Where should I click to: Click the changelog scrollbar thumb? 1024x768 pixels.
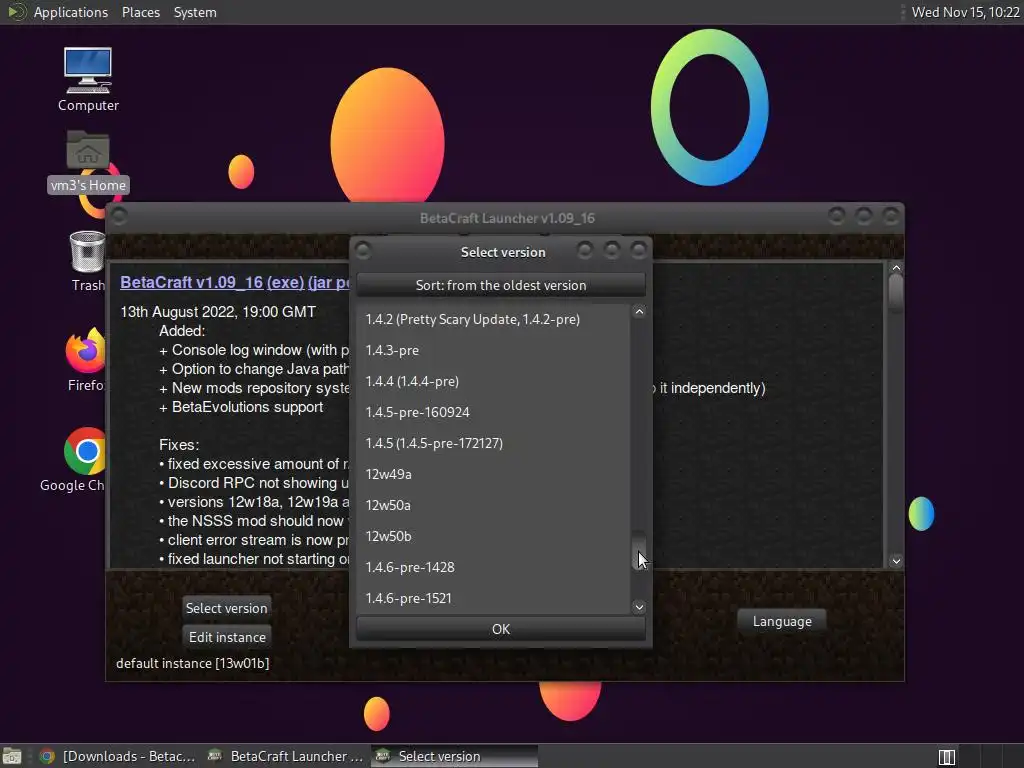click(896, 293)
